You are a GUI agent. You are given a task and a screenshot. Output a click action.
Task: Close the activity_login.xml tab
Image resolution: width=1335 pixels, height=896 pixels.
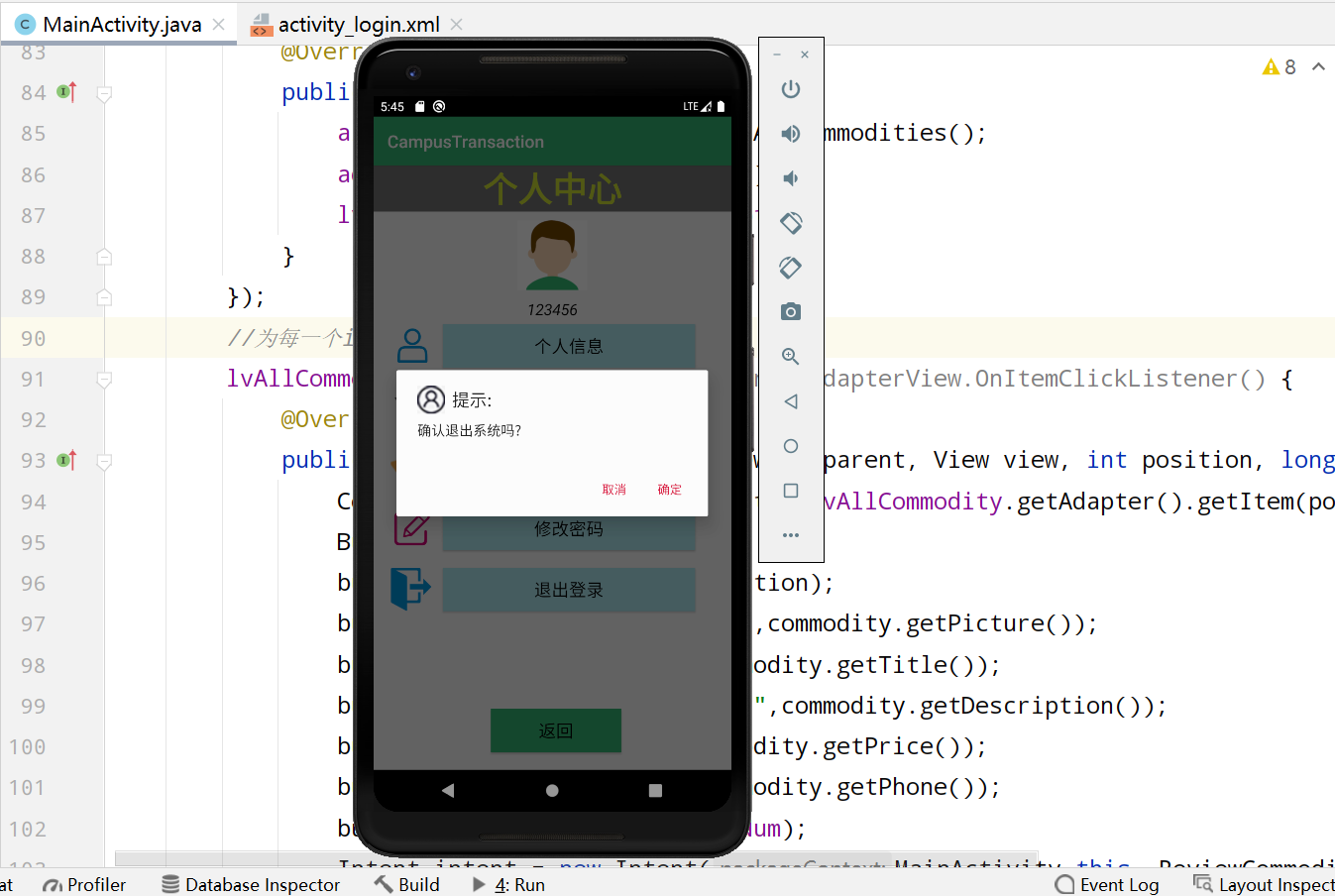[x=457, y=24]
